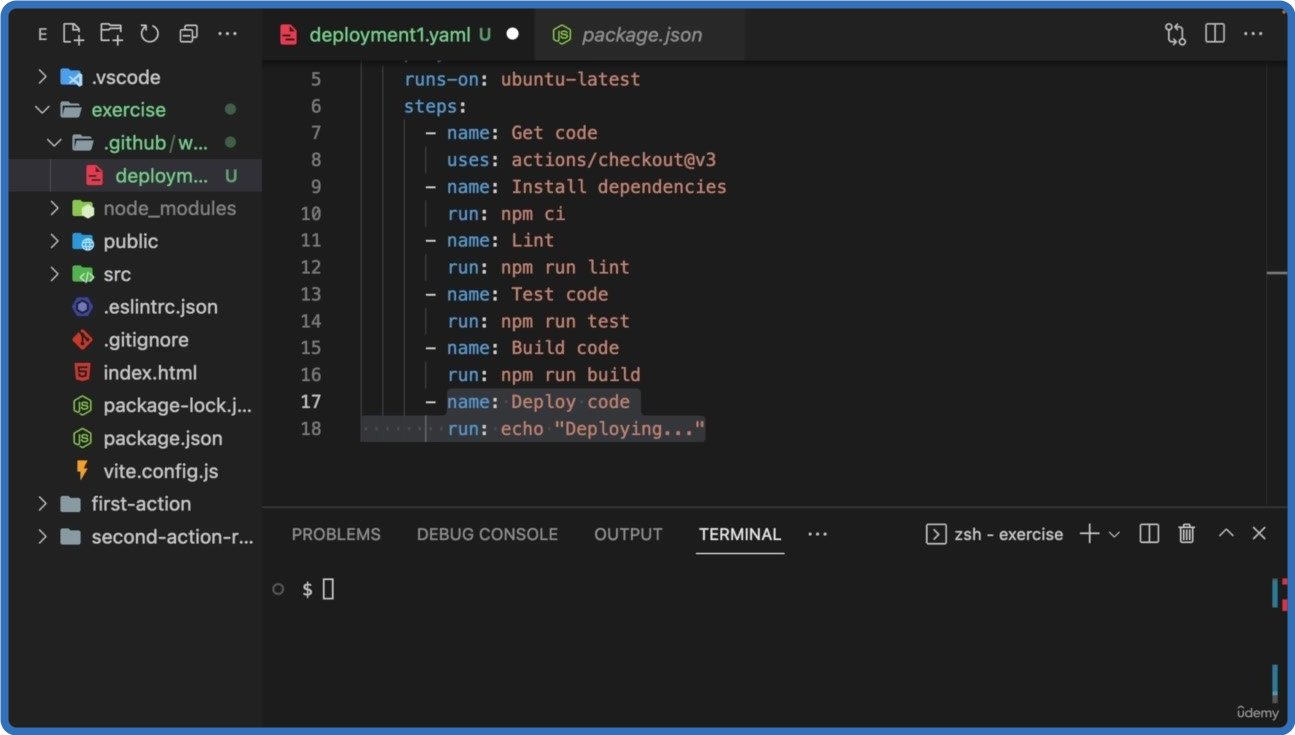Viewport: 1295px width, 735px height.
Task: Switch to the OUTPUT panel tab
Action: [628, 534]
